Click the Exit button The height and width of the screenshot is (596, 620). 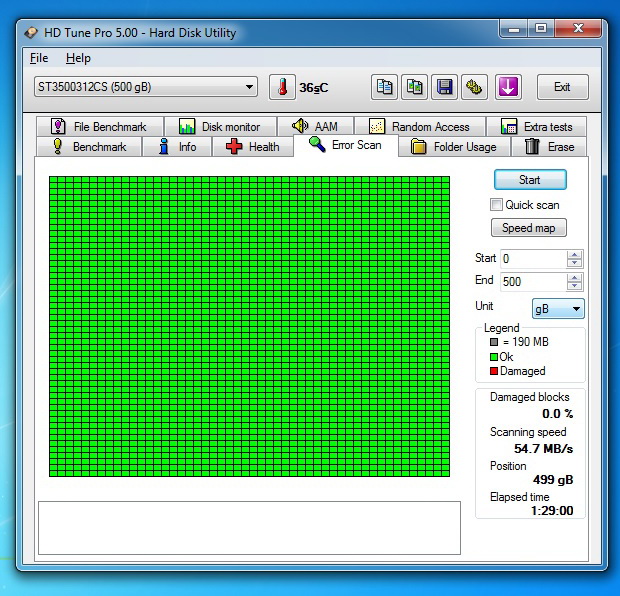pyautogui.click(x=562, y=87)
